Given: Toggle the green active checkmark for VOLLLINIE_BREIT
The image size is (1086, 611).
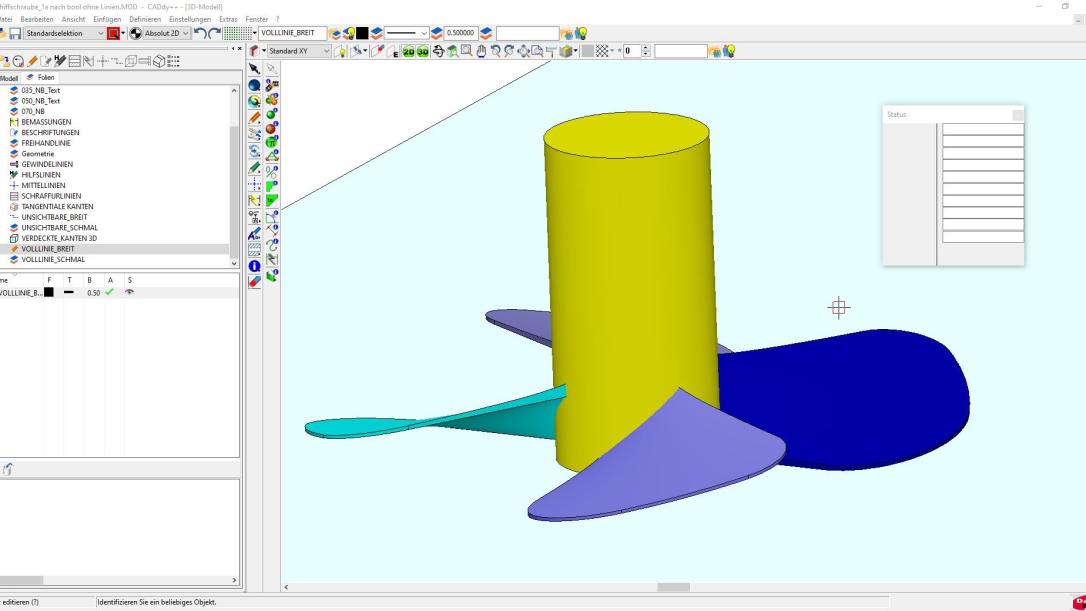Looking at the screenshot, I should tap(110, 292).
